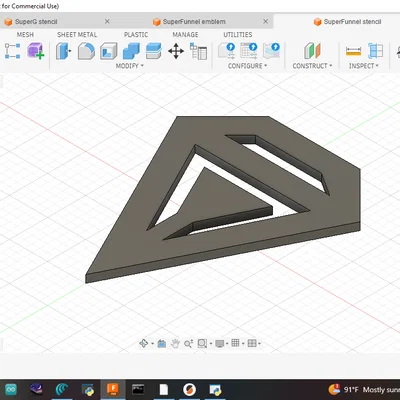Screen dimensions: 400x400
Task: Select the Shell tool
Action: 109,51
